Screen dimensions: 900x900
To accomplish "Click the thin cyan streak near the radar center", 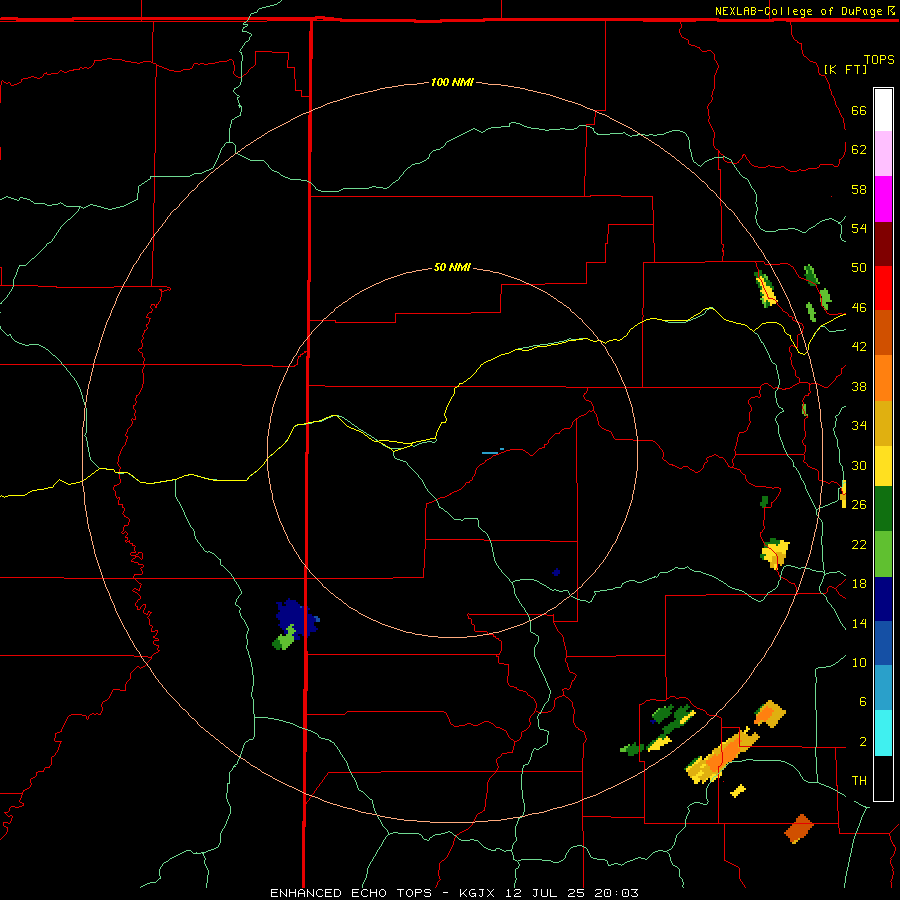I will pyautogui.click(x=492, y=452).
